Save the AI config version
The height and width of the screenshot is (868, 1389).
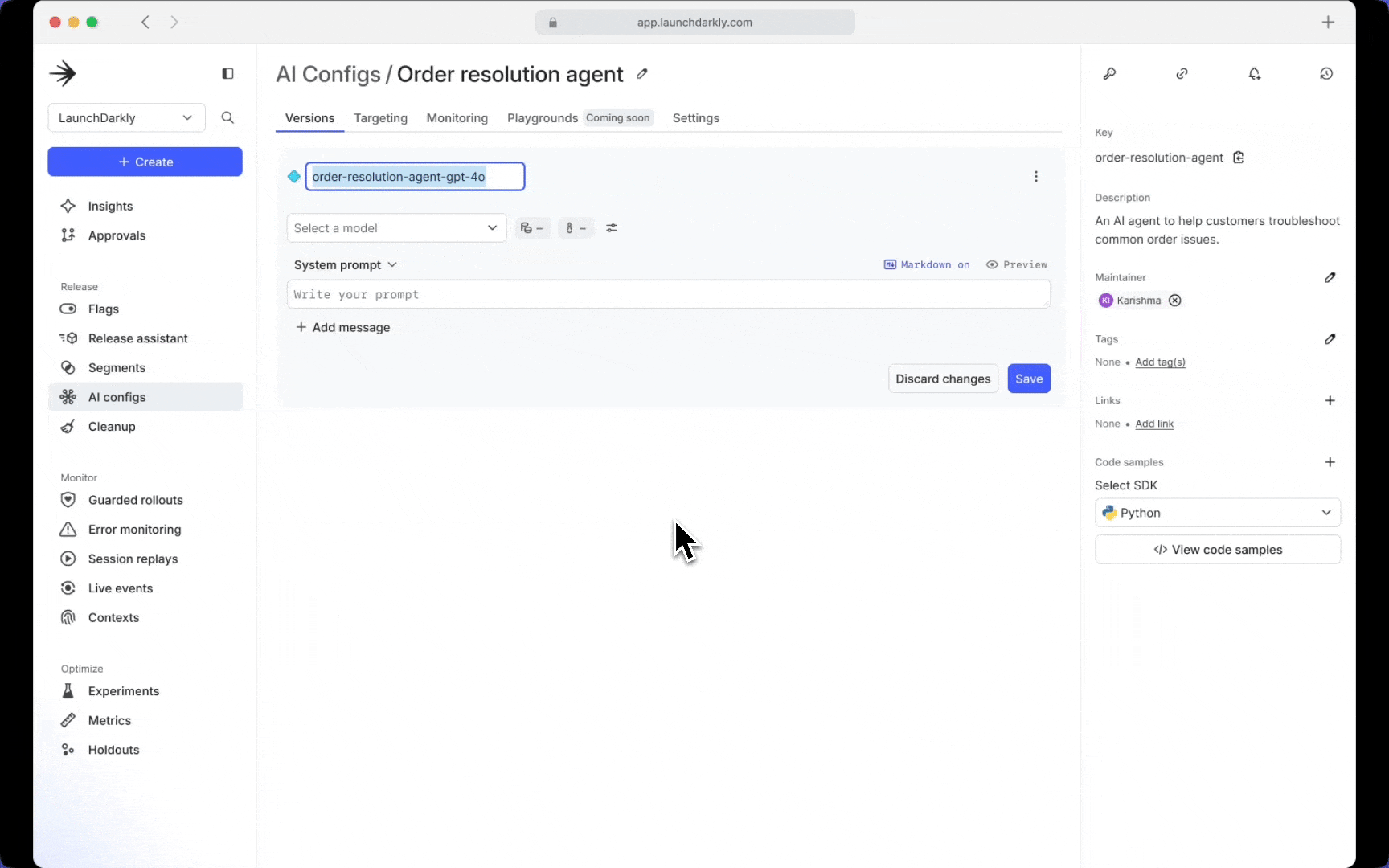[1029, 379]
